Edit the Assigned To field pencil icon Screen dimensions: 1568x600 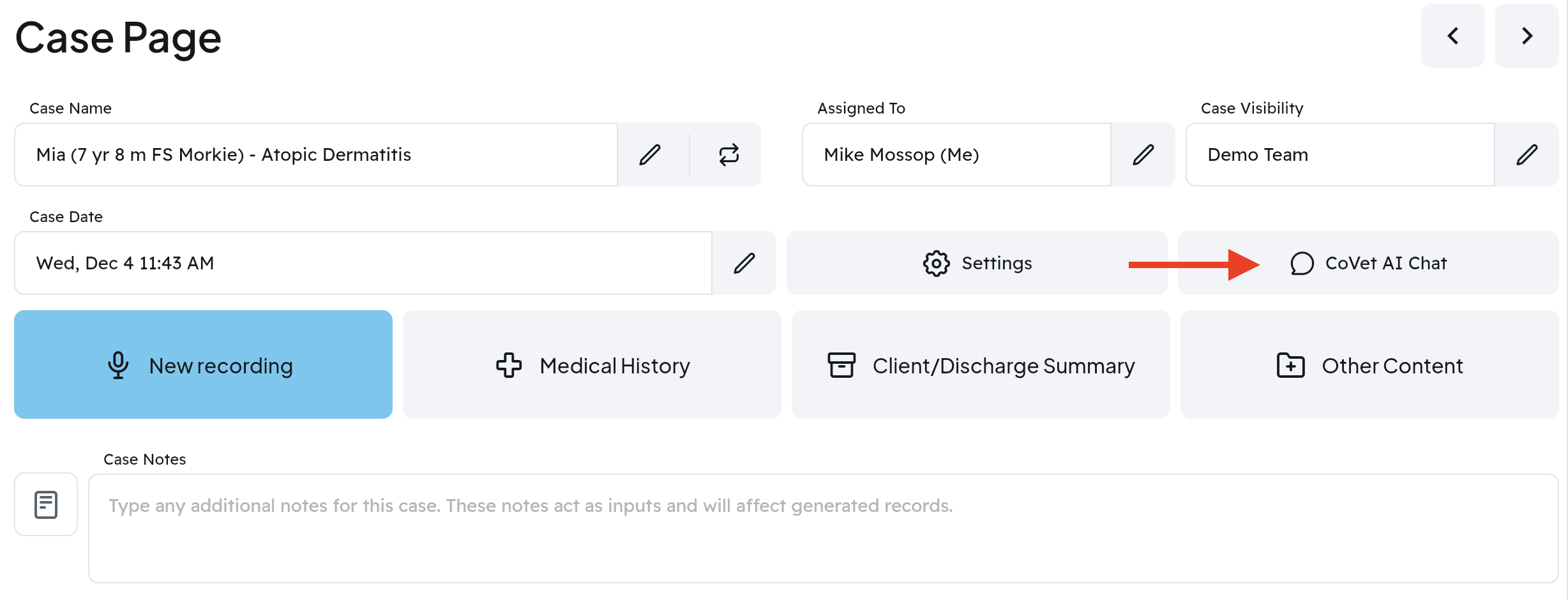[x=1143, y=154]
